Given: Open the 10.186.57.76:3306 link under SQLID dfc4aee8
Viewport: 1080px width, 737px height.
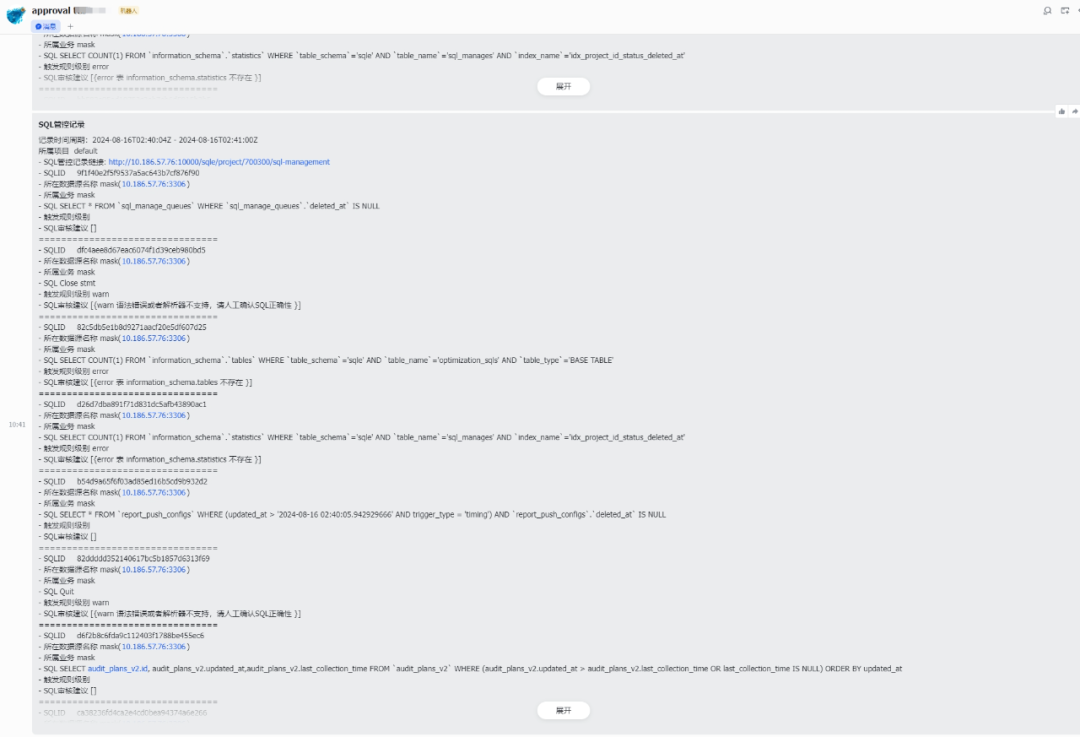Looking at the screenshot, I should 154,261.
